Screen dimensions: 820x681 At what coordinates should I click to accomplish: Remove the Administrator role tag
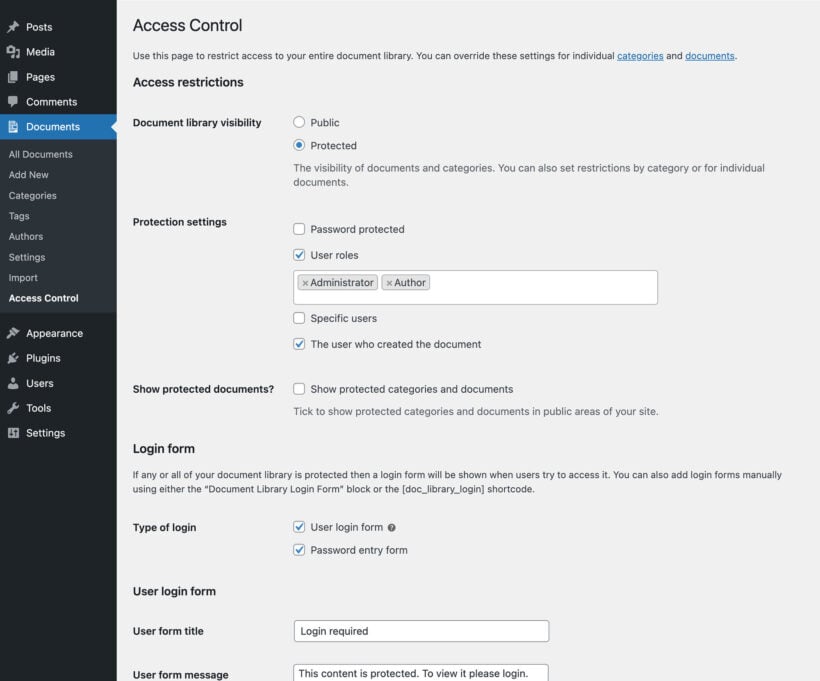[x=306, y=283]
